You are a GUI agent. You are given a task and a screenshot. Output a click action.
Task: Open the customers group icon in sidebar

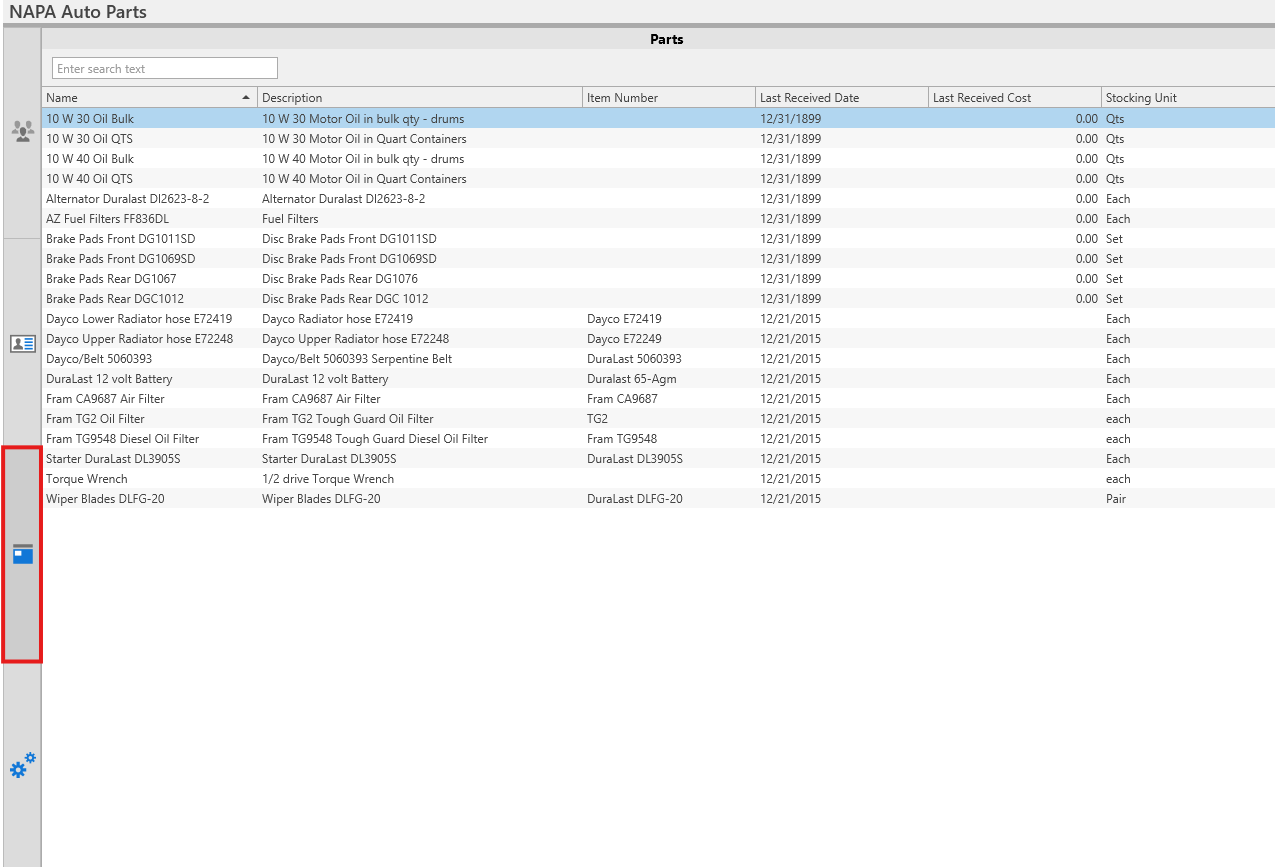click(x=22, y=131)
